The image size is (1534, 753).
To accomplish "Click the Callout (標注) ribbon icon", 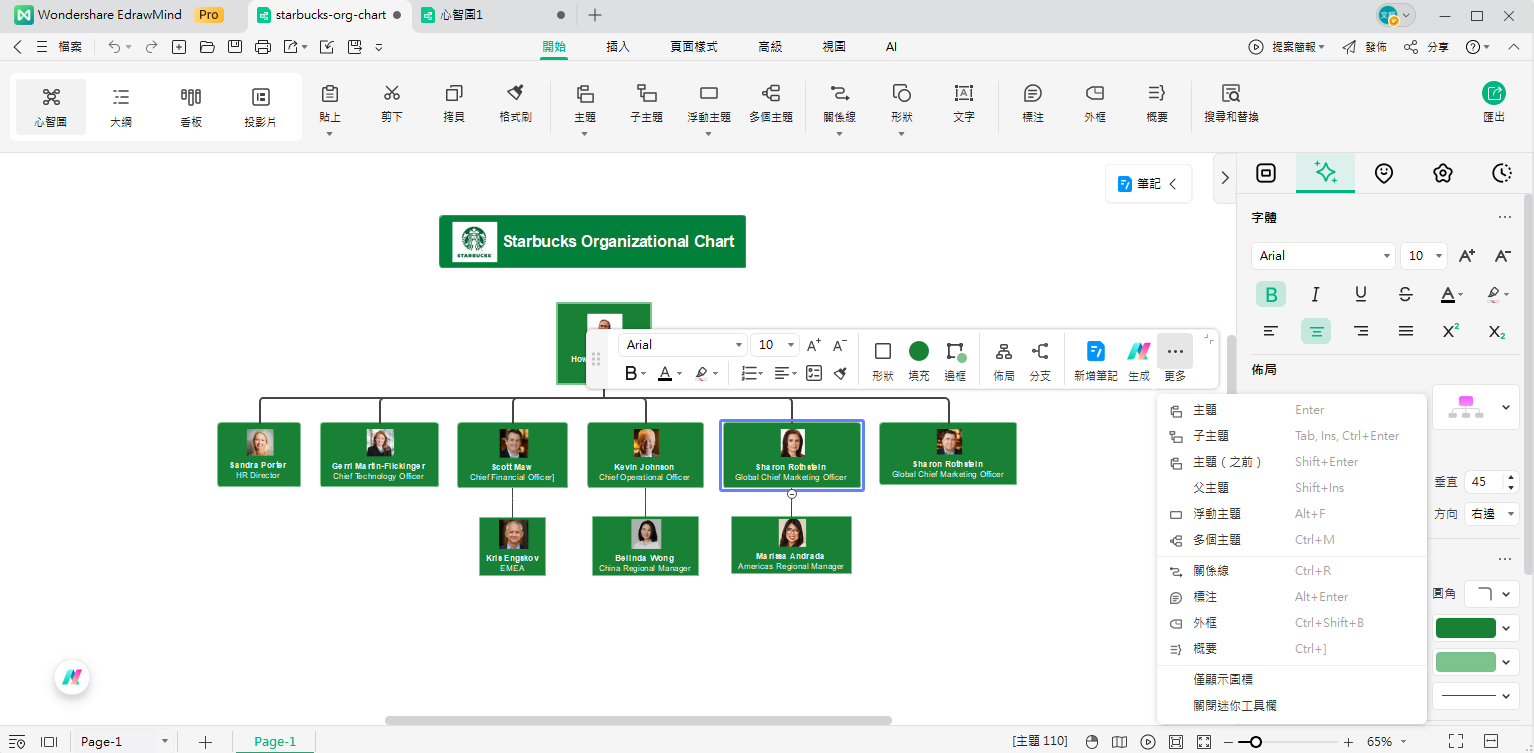I will pos(1033,103).
